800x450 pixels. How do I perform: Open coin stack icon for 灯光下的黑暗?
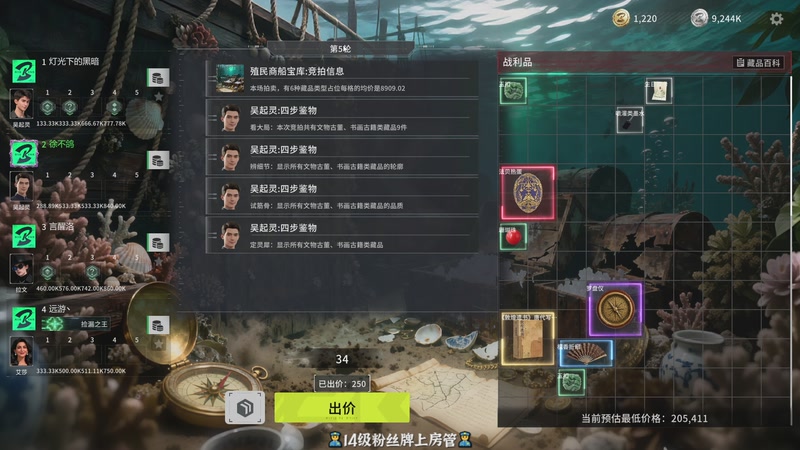tap(158, 78)
